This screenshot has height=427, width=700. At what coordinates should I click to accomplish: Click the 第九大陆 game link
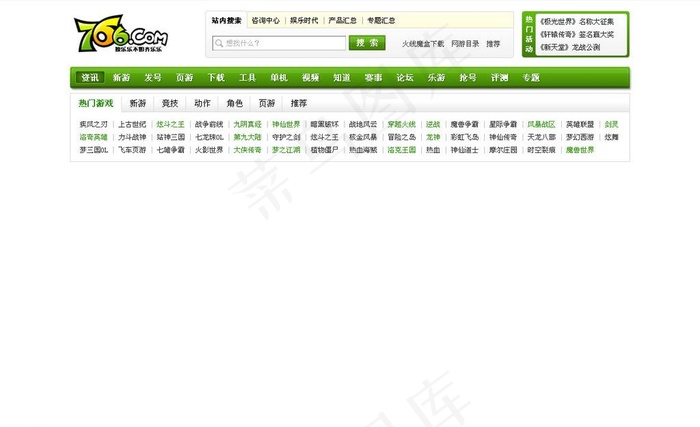click(x=247, y=137)
